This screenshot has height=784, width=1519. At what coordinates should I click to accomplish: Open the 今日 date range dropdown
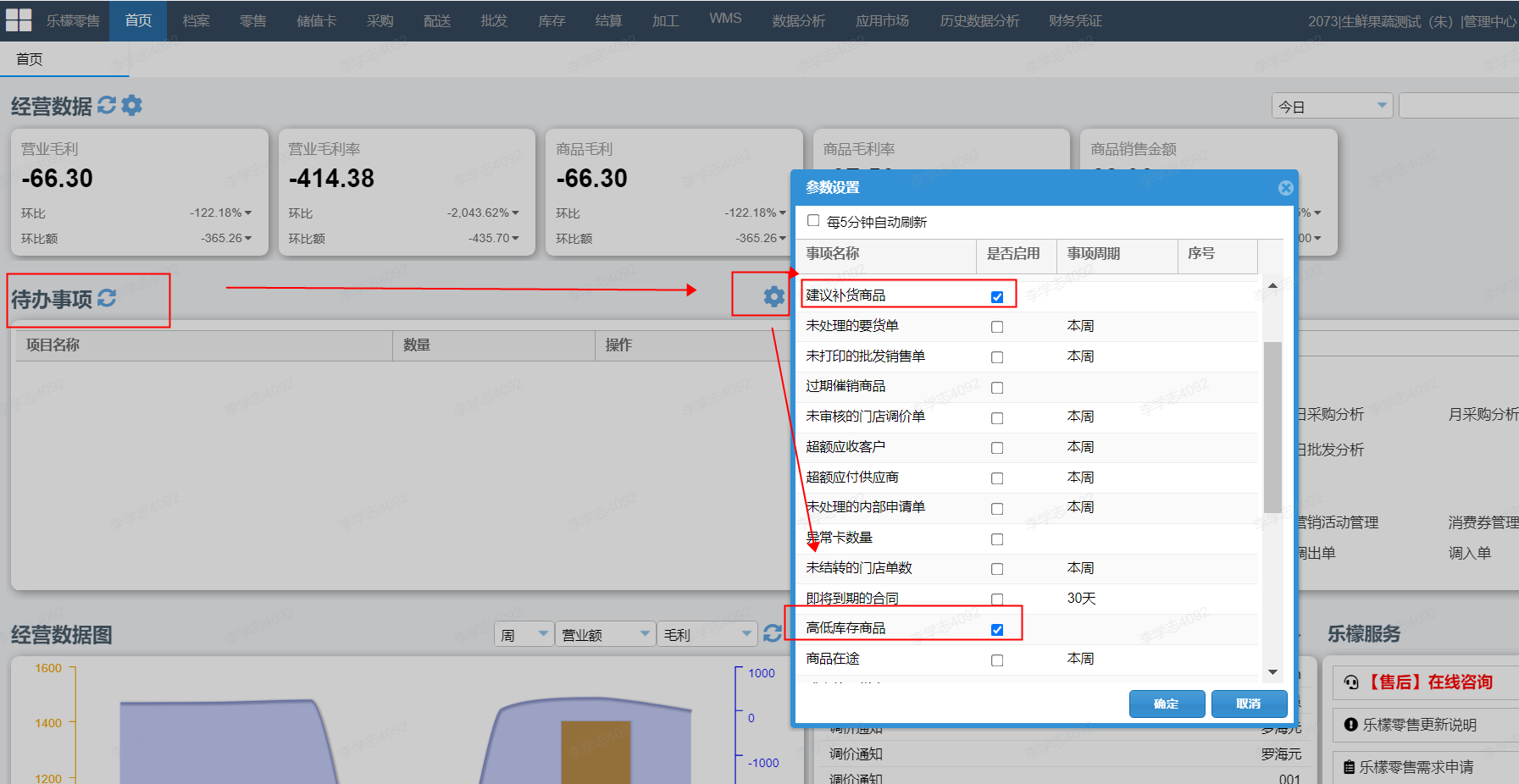pos(1332,106)
